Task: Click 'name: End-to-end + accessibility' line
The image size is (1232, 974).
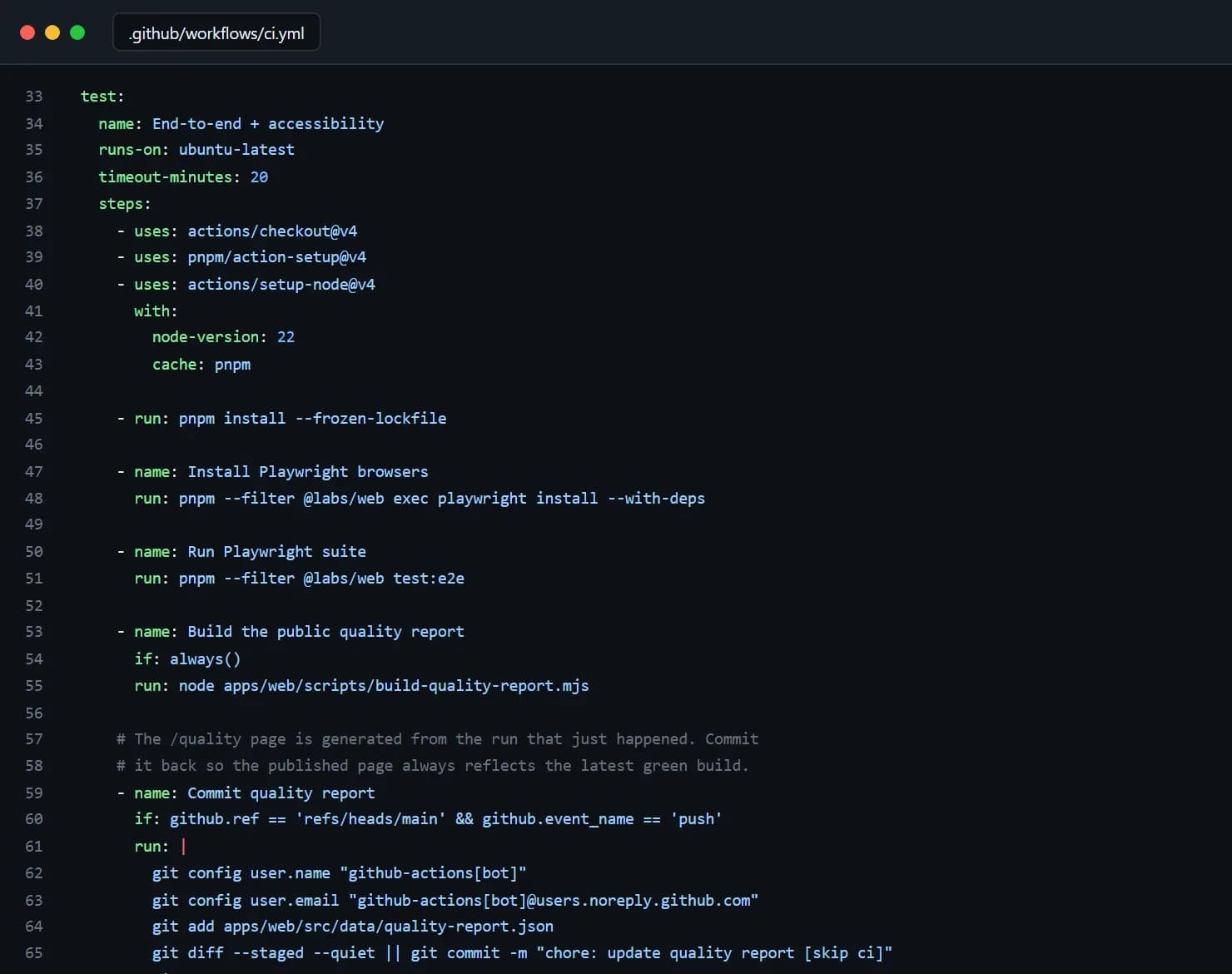Action: [x=241, y=123]
